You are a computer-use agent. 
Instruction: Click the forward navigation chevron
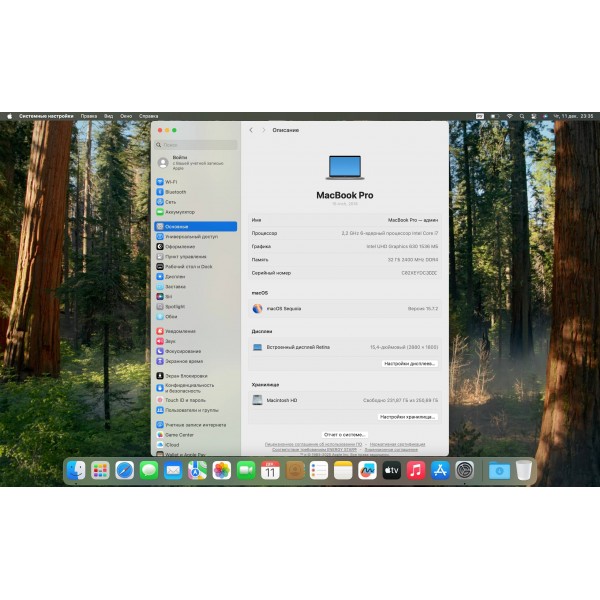264,130
